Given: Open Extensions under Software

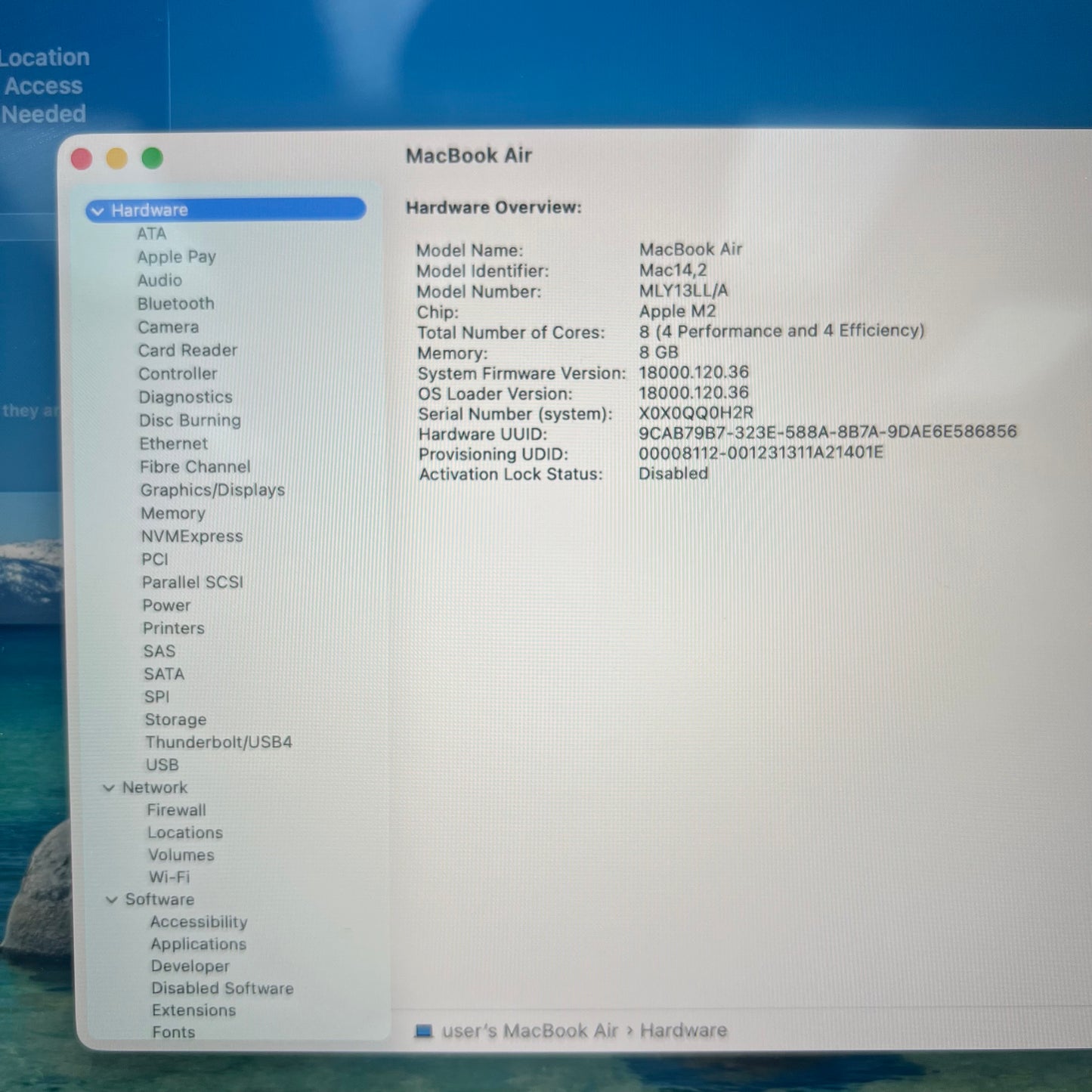Looking at the screenshot, I should 193,1010.
